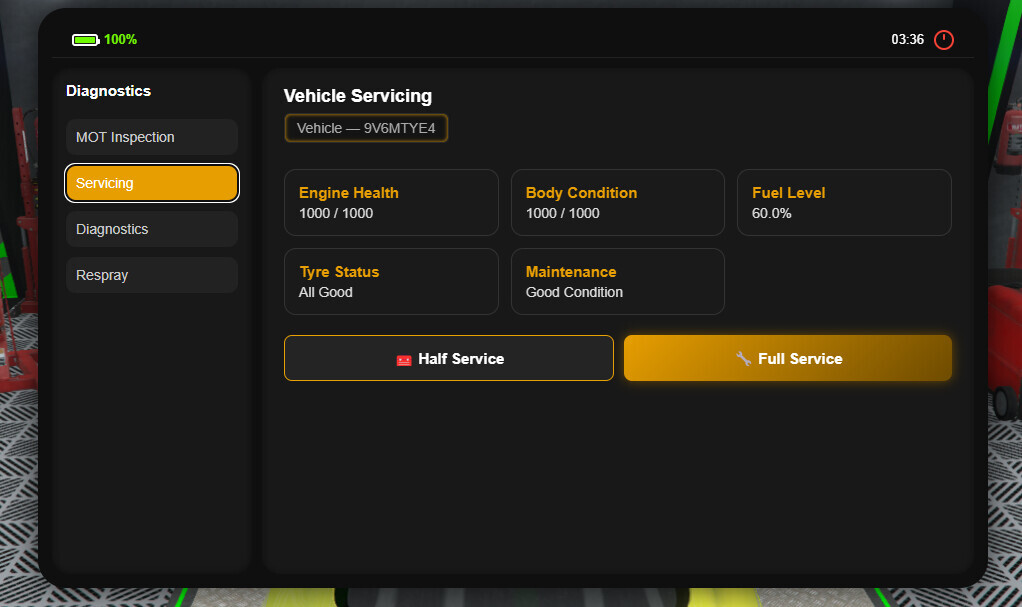Open the Respray section

(152, 275)
